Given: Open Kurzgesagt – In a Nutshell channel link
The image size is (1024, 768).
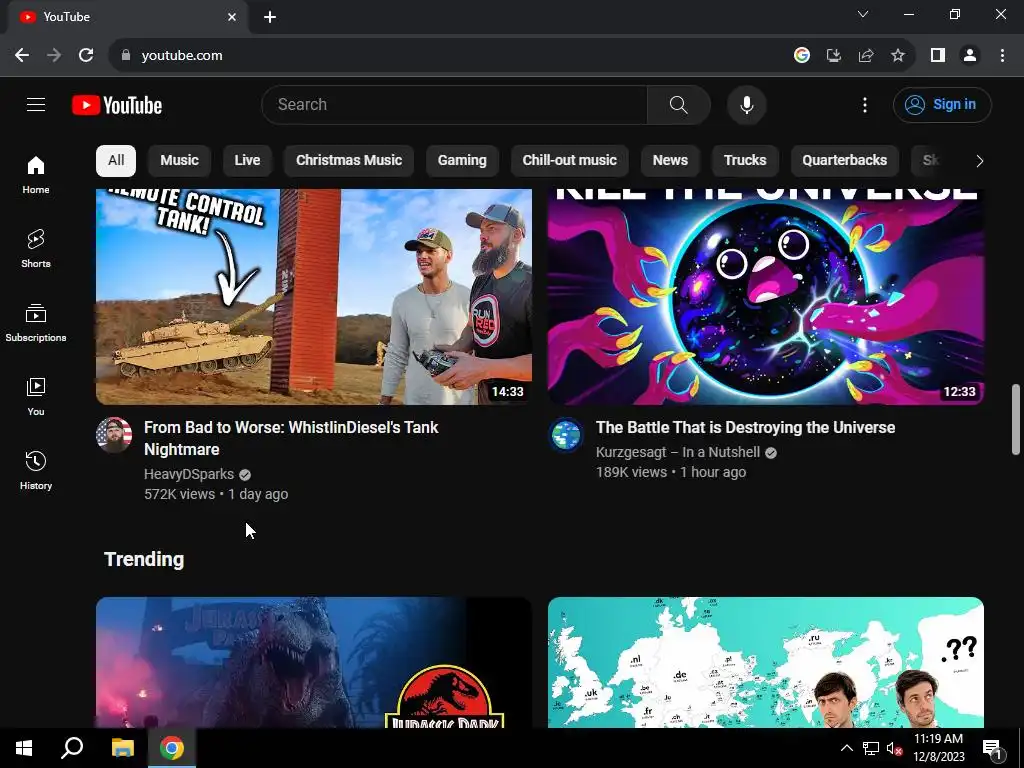Looking at the screenshot, I should click(x=678, y=452).
